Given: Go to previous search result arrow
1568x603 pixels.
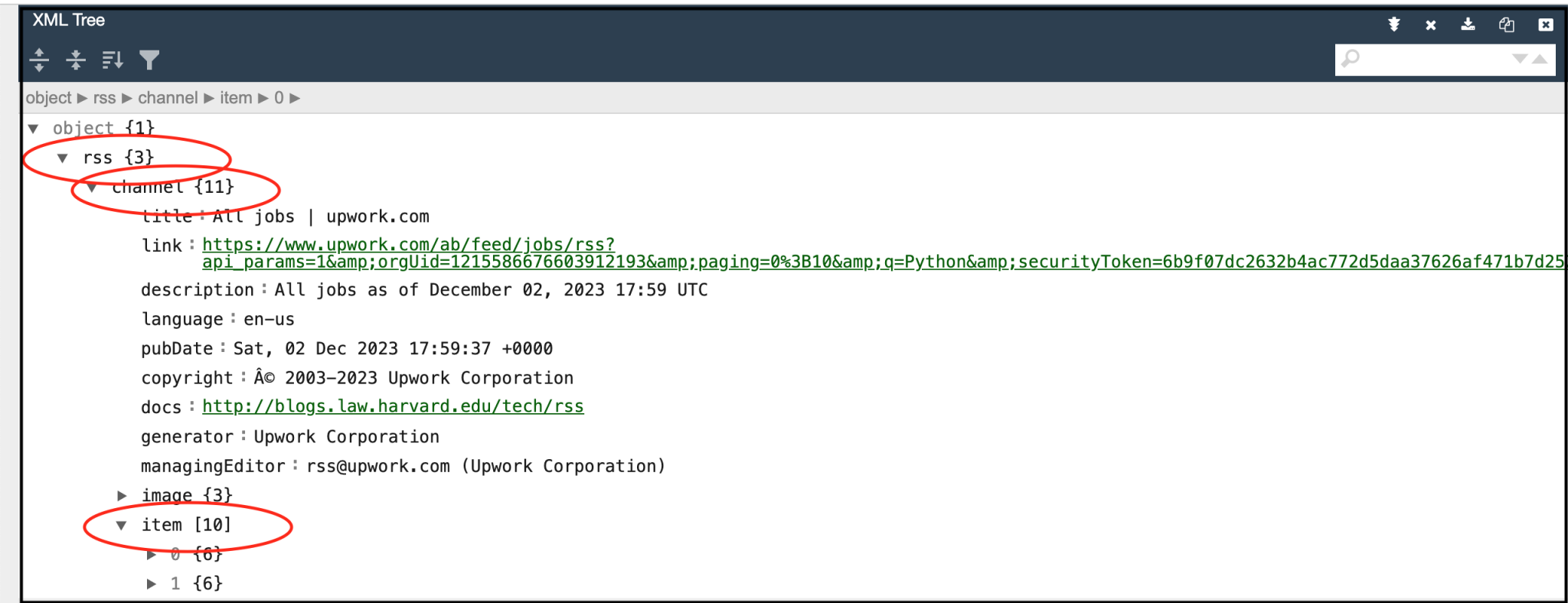Looking at the screenshot, I should pos(1540,59).
